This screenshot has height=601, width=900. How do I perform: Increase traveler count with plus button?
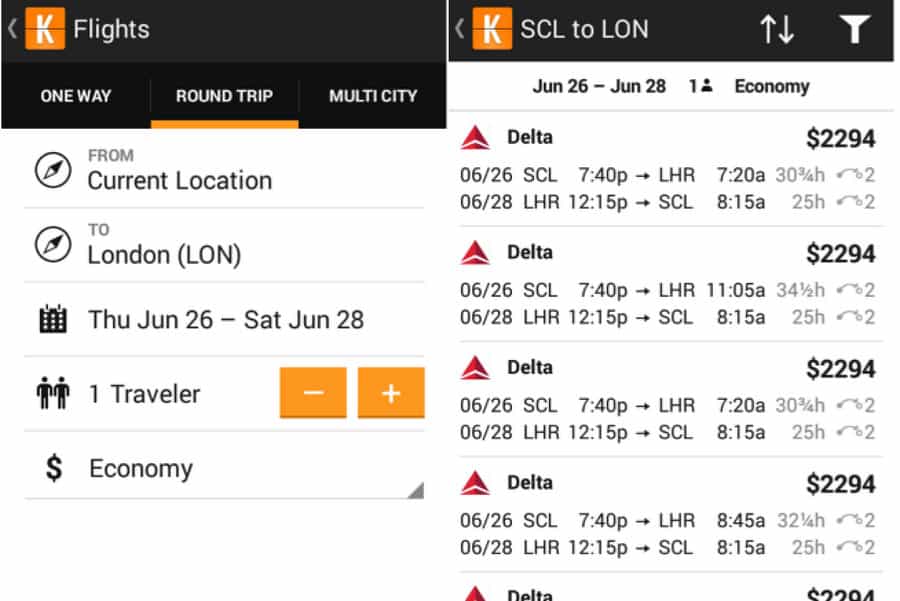tap(391, 393)
